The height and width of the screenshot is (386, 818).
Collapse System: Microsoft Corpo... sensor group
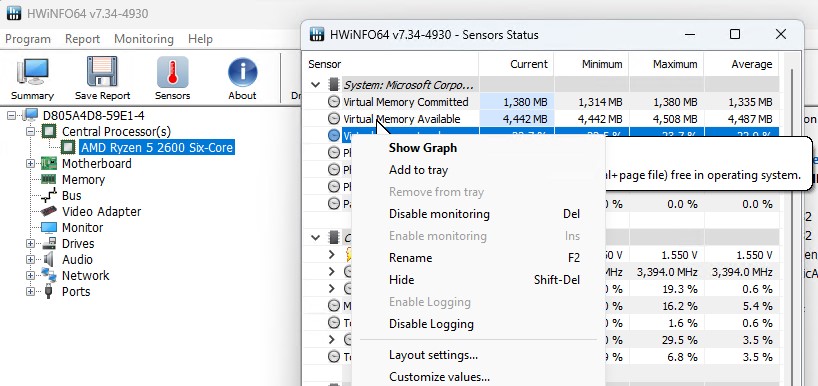(315, 85)
